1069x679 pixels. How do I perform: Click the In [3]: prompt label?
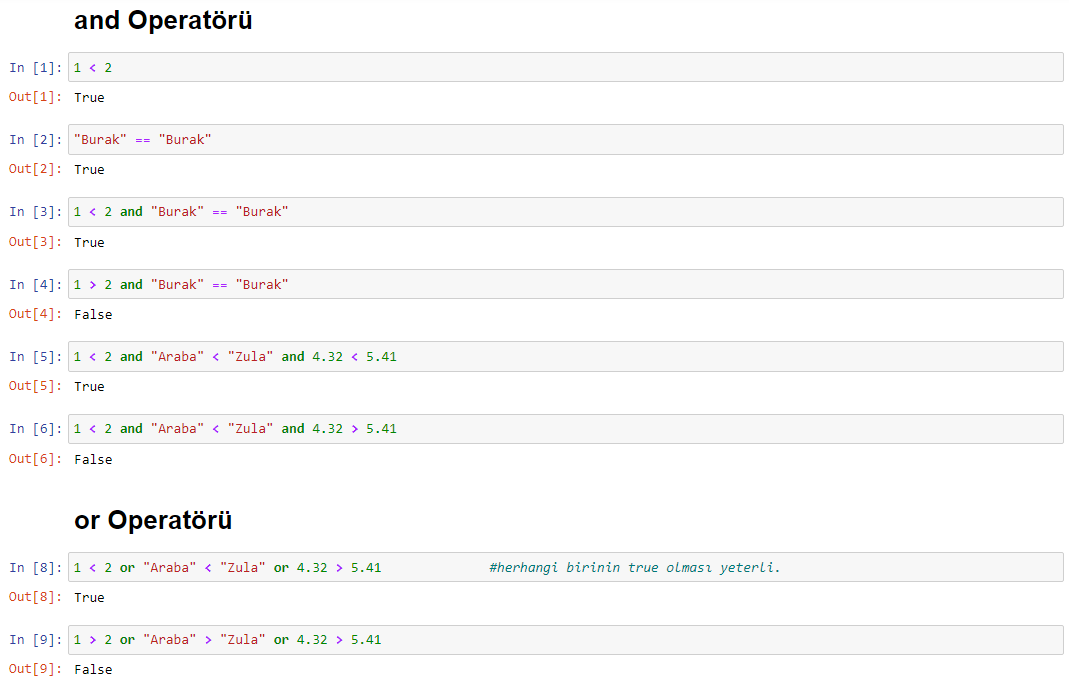pyautogui.click(x=35, y=212)
